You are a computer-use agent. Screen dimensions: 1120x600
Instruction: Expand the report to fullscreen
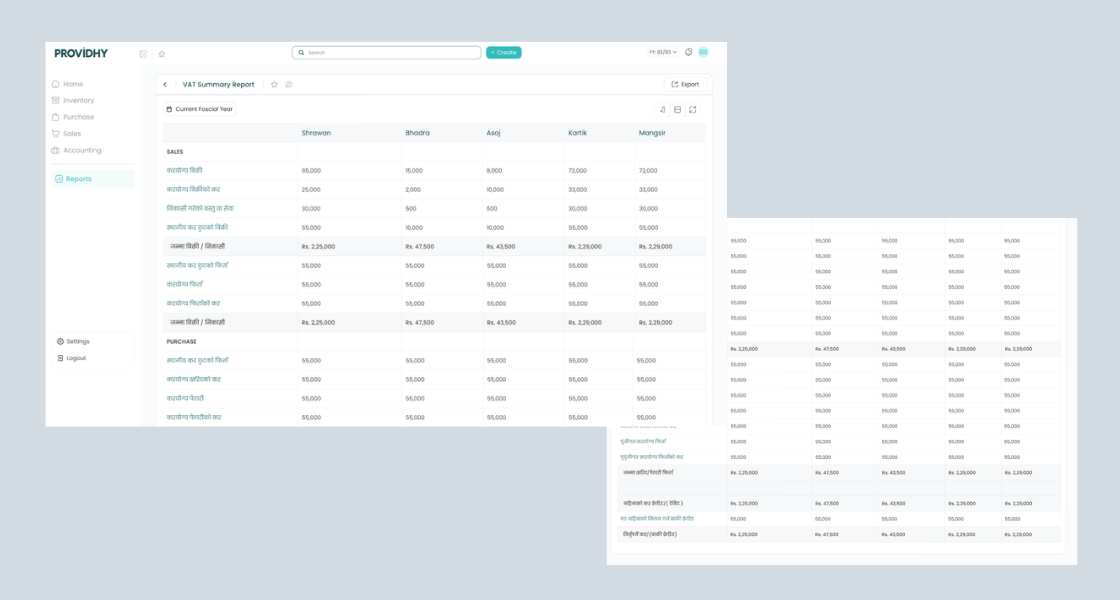tap(693, 110)
